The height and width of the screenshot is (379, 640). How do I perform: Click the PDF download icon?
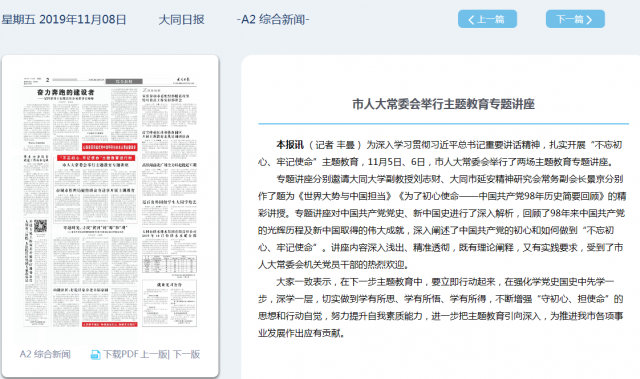95,355
